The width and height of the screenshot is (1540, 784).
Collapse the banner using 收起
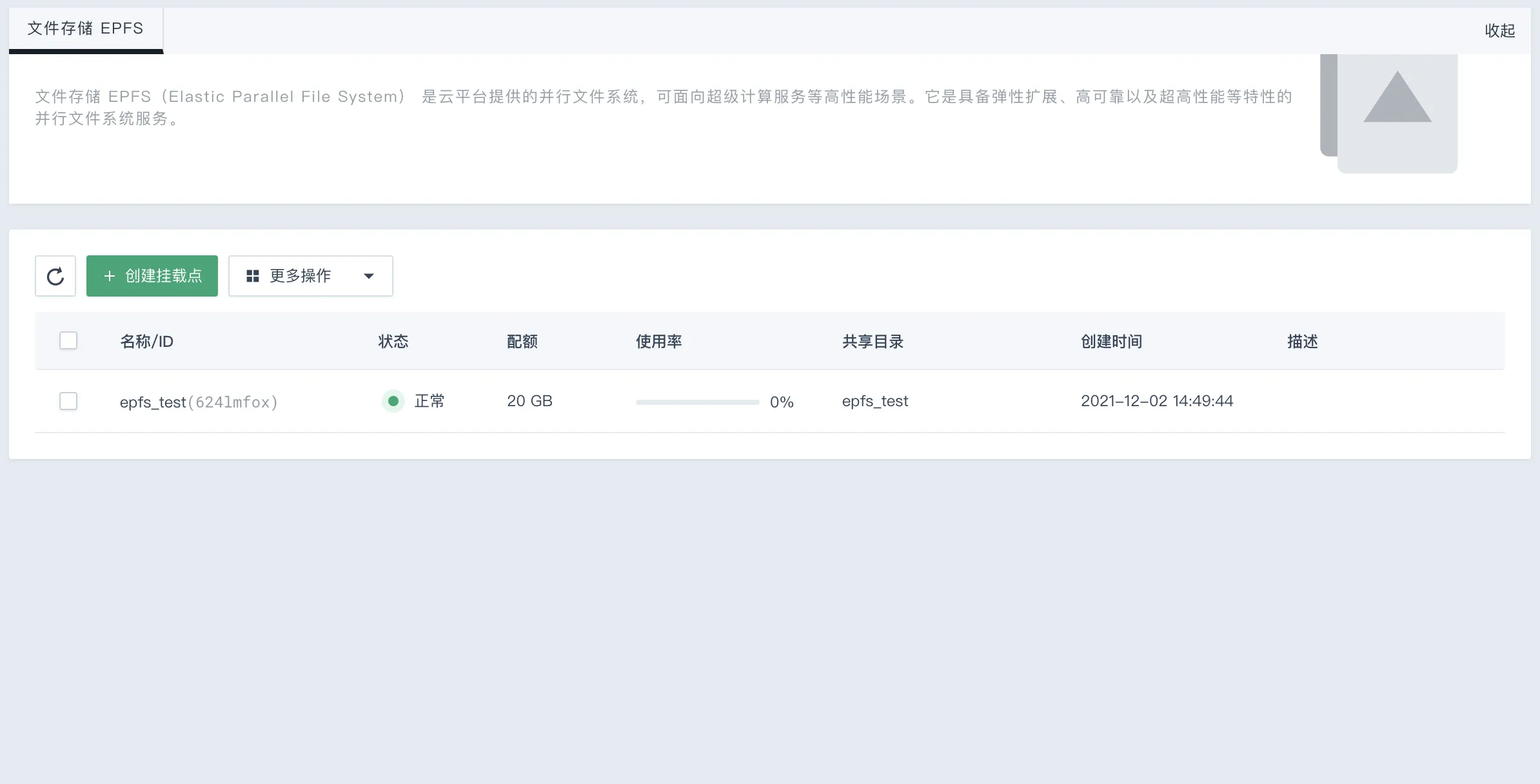point(1499,30)
